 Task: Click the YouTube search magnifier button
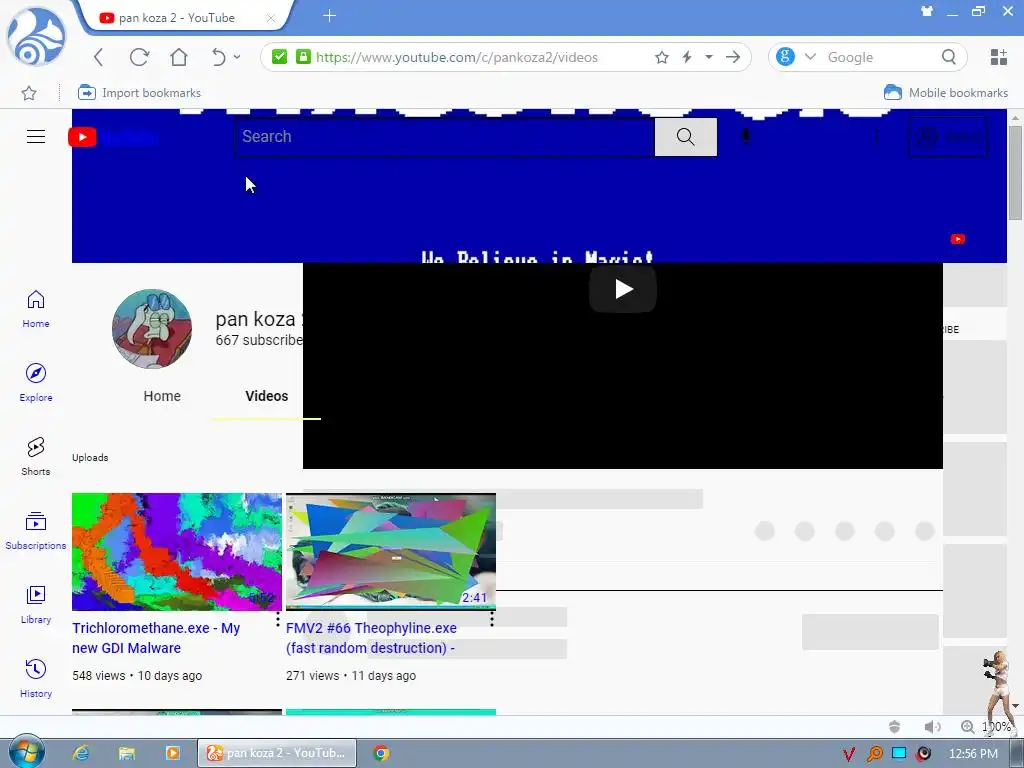[686, 136]
